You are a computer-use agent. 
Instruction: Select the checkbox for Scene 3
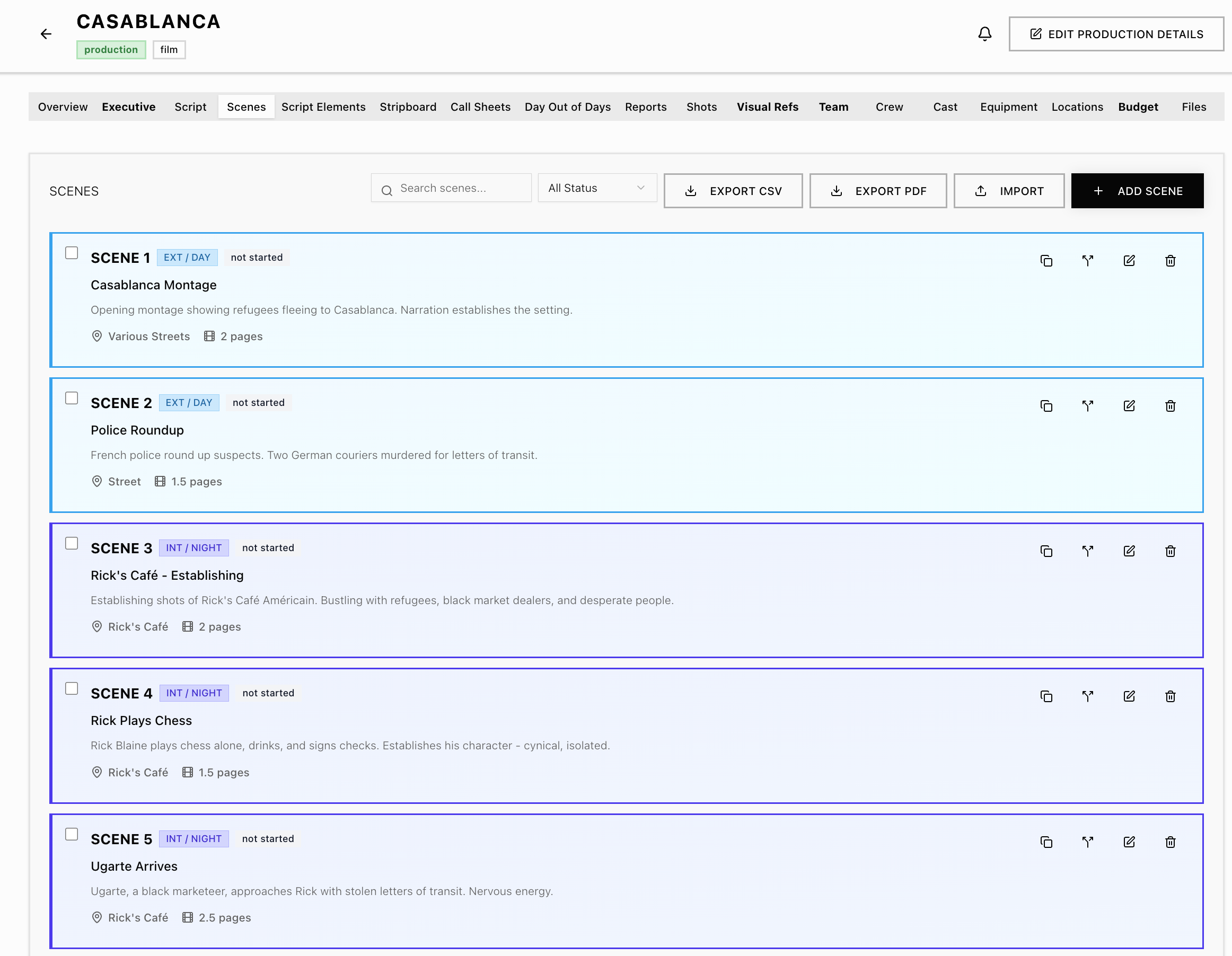[x=72, y=543]
